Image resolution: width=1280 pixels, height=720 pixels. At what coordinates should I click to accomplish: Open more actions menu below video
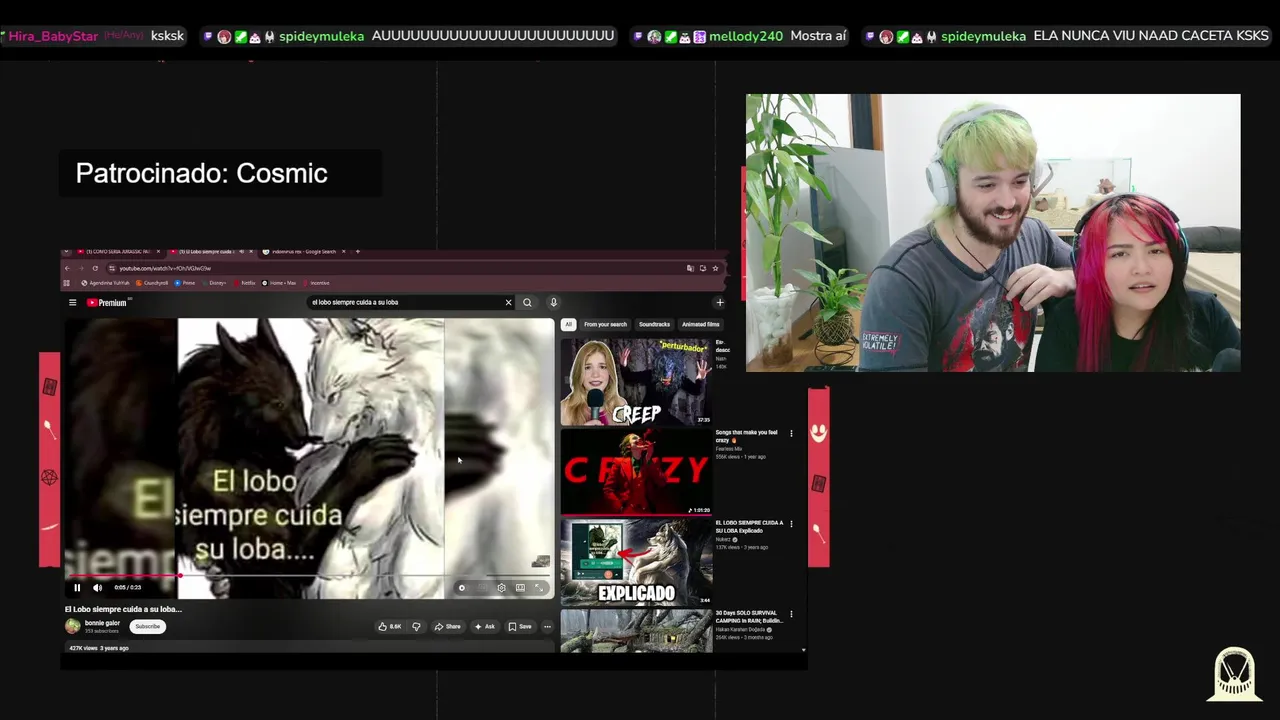click(547, 627)
